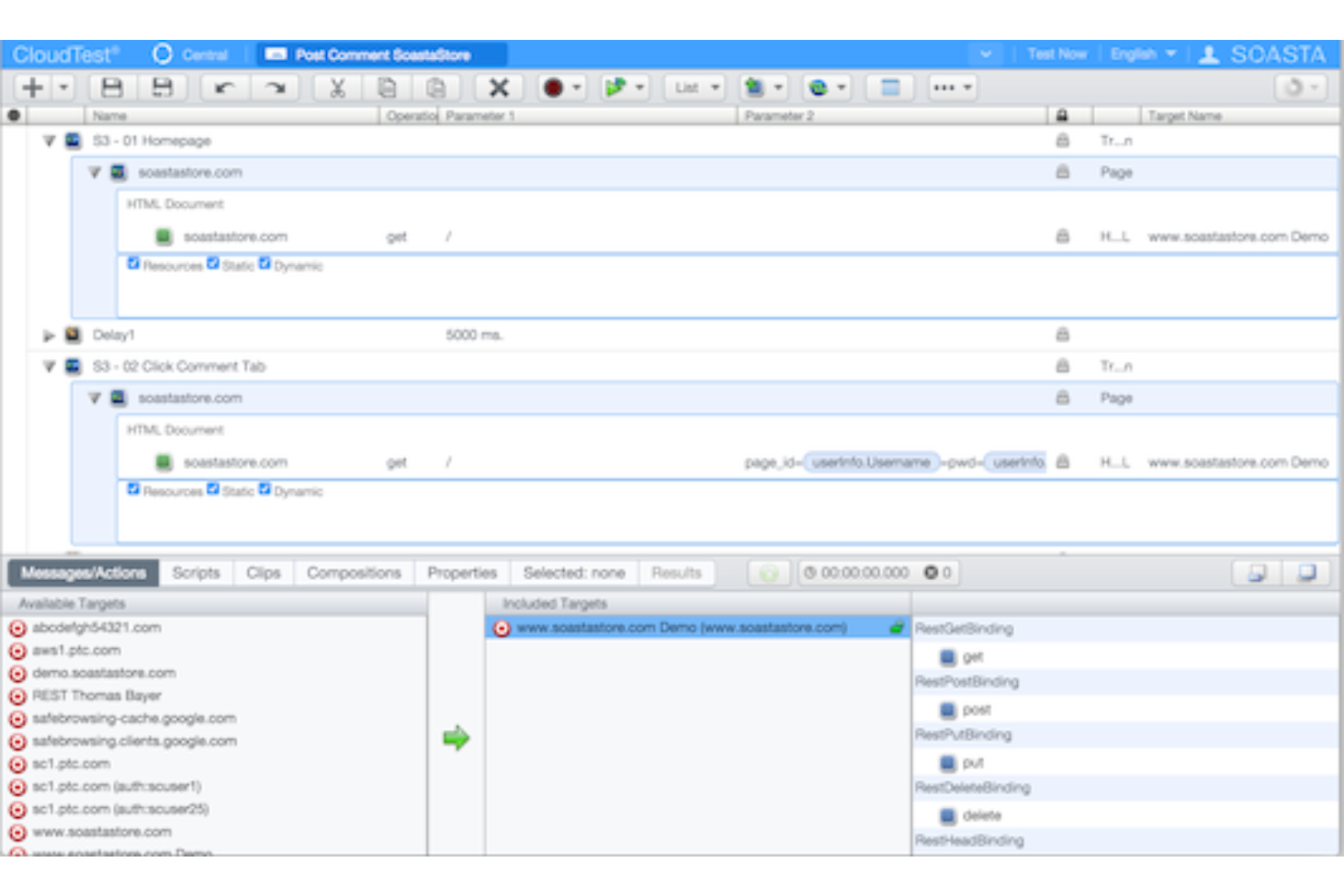This screenshot has height=896, width=1344.
Task: Open the dropdown arrow next to the plus button
Action: click(x=64, y=88)
